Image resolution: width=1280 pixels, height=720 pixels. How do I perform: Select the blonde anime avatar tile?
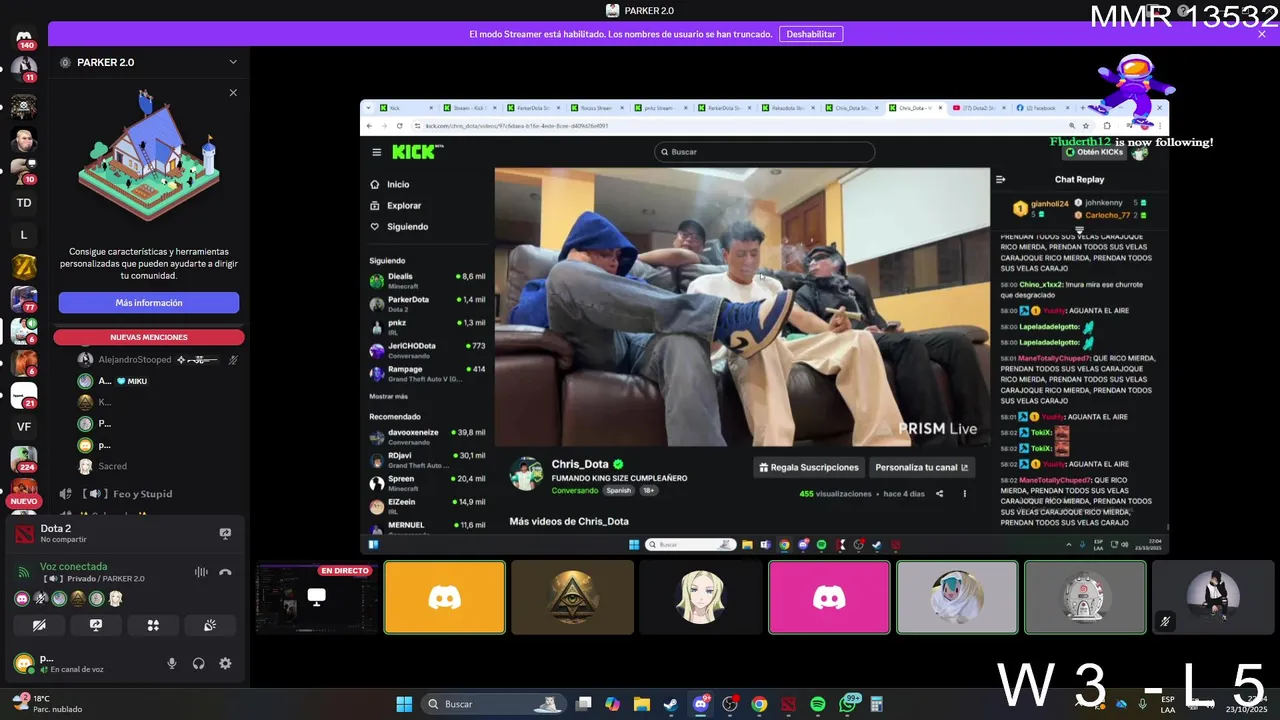tap(700, 598)
